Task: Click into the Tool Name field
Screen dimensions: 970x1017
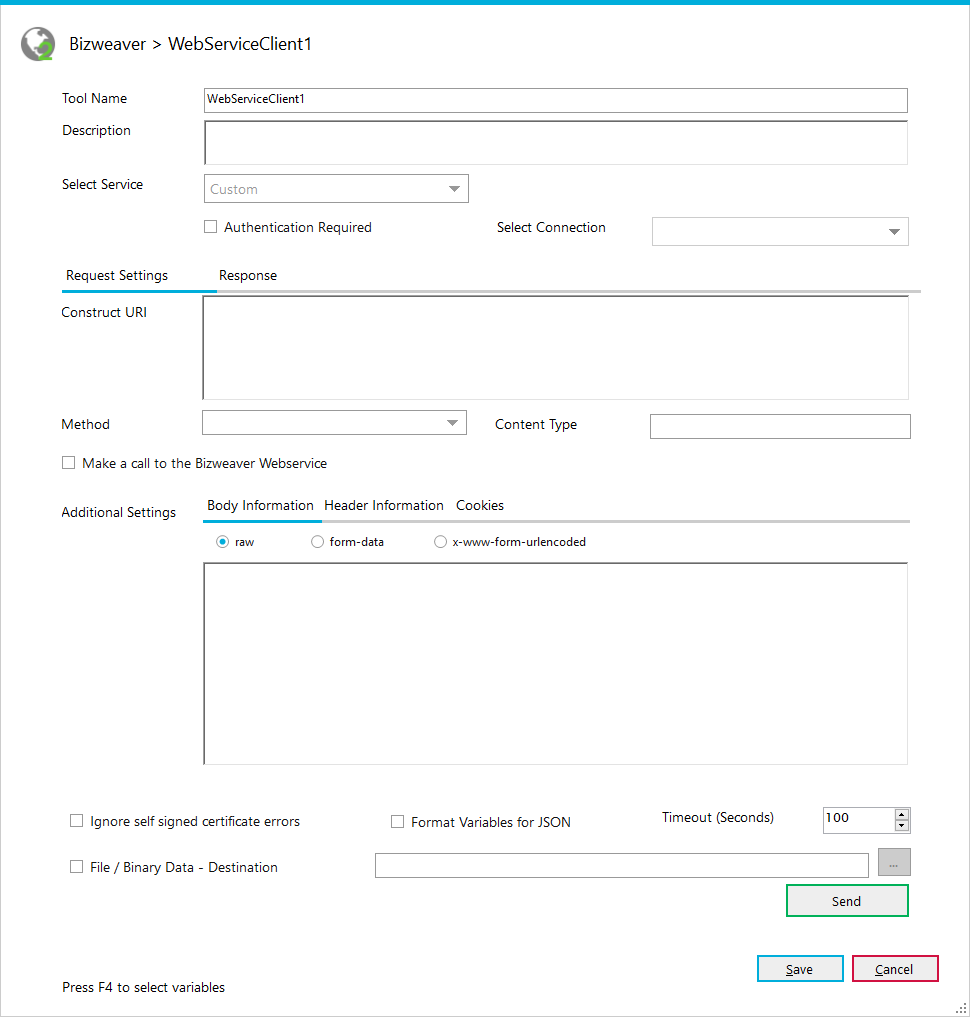Action: 556,100
